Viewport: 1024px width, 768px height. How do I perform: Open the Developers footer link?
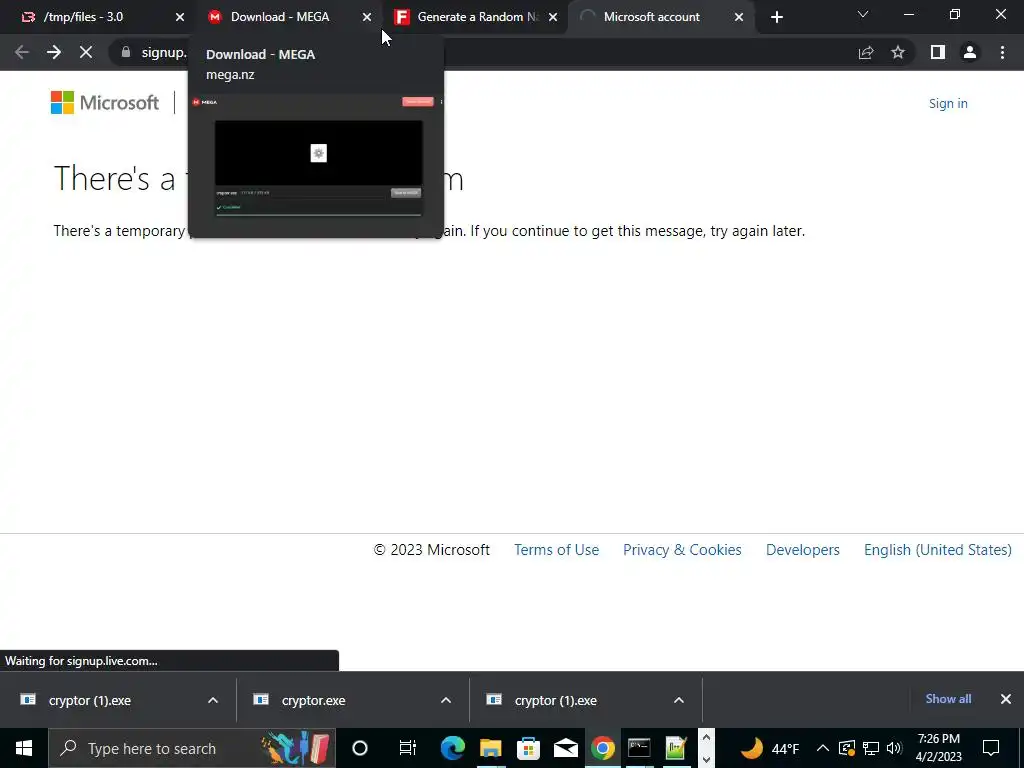coord(803,550)
